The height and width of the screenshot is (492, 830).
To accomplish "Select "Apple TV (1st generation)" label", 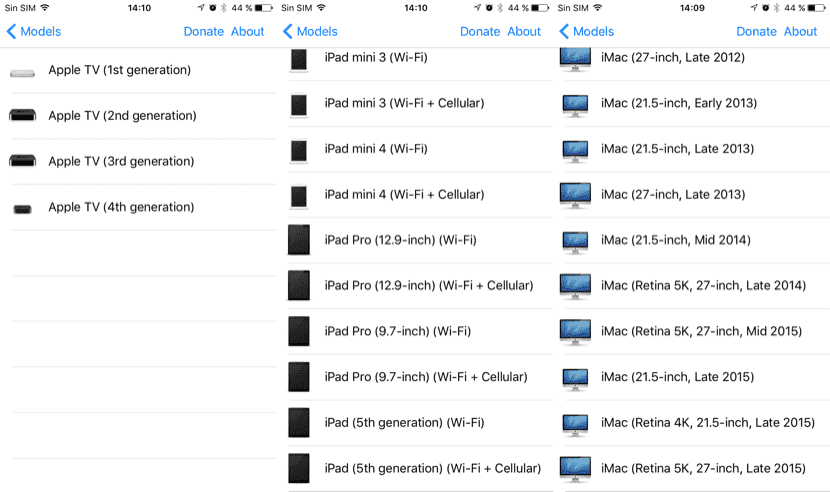I will [x=120, y=70].
